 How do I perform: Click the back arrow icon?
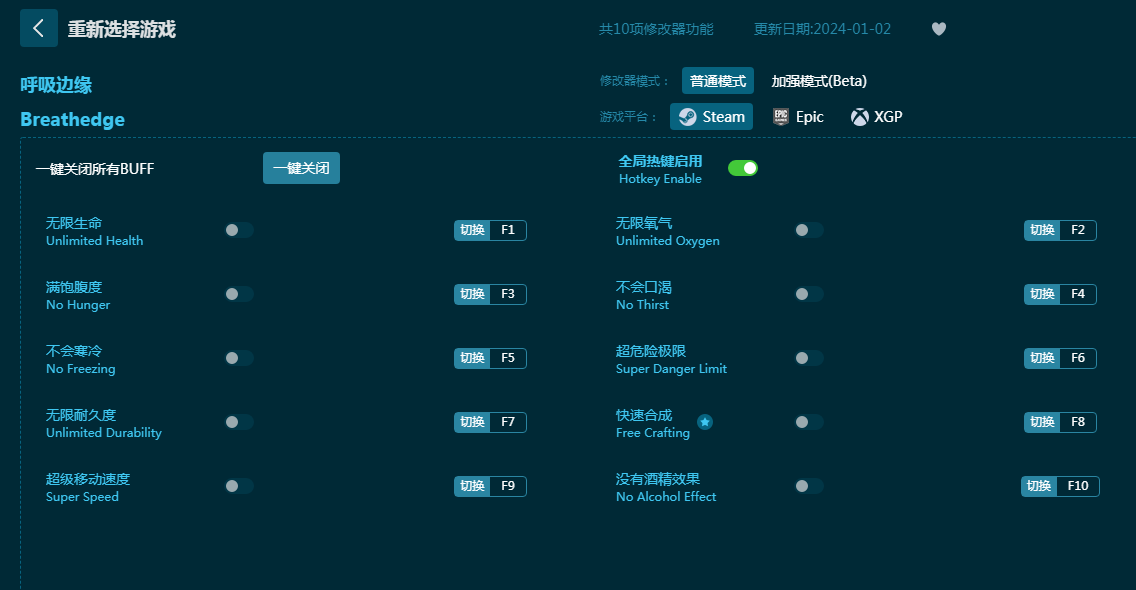[x=38, y=29]
